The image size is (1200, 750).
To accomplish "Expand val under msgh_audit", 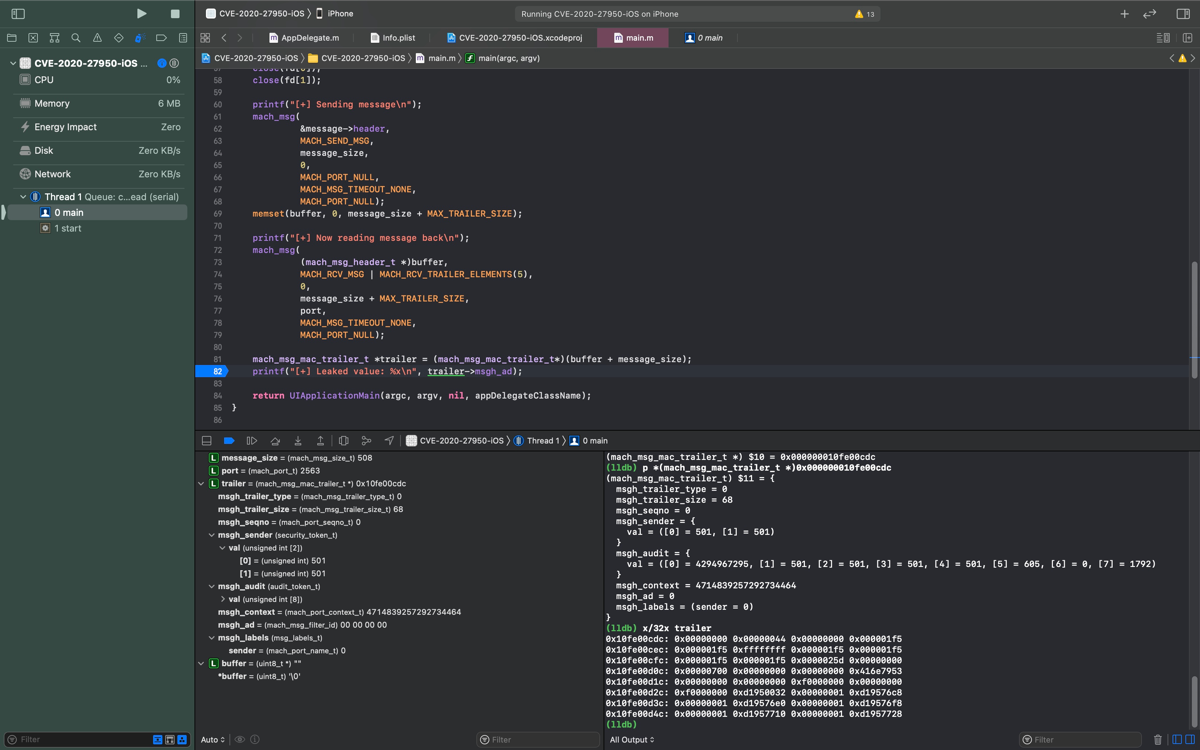I will click(x=222, y=599).
